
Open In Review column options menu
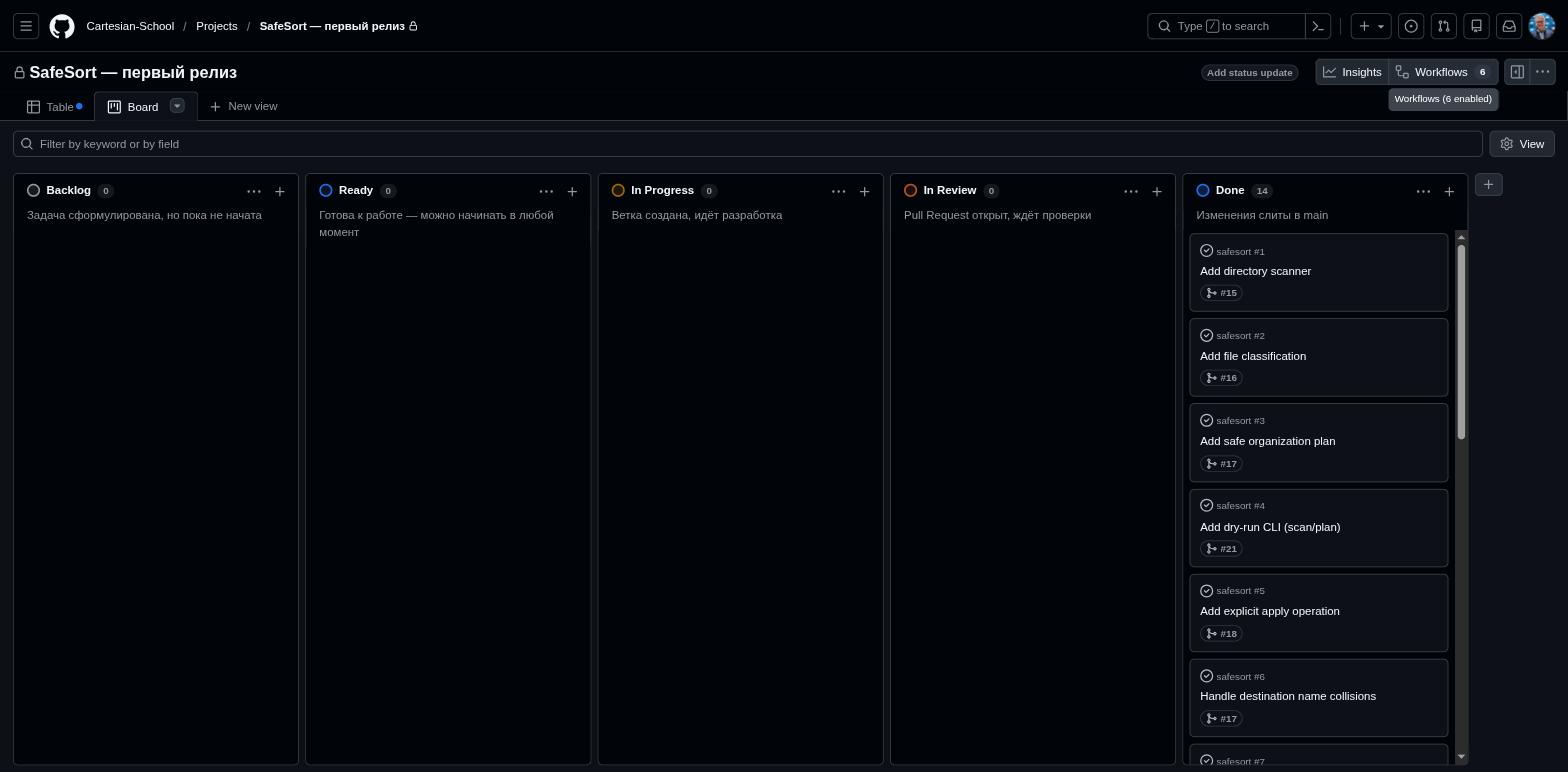click(x=1131, y=191)
